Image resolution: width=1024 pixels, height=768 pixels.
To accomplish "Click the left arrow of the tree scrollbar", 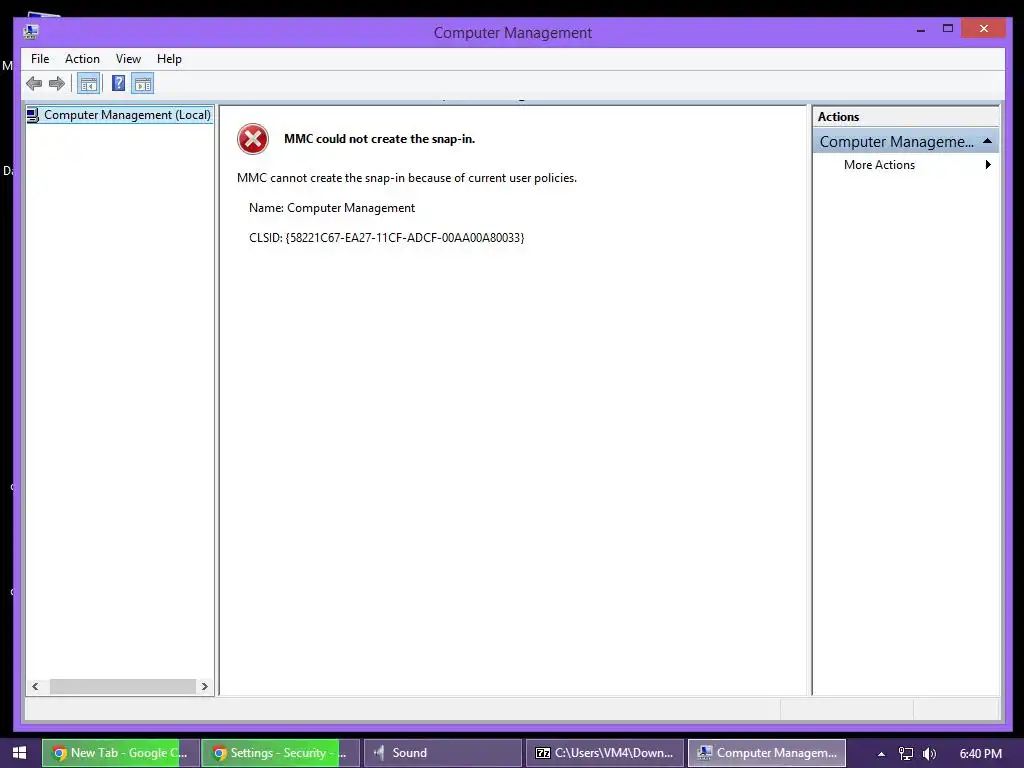I will [x=35, y=686].
